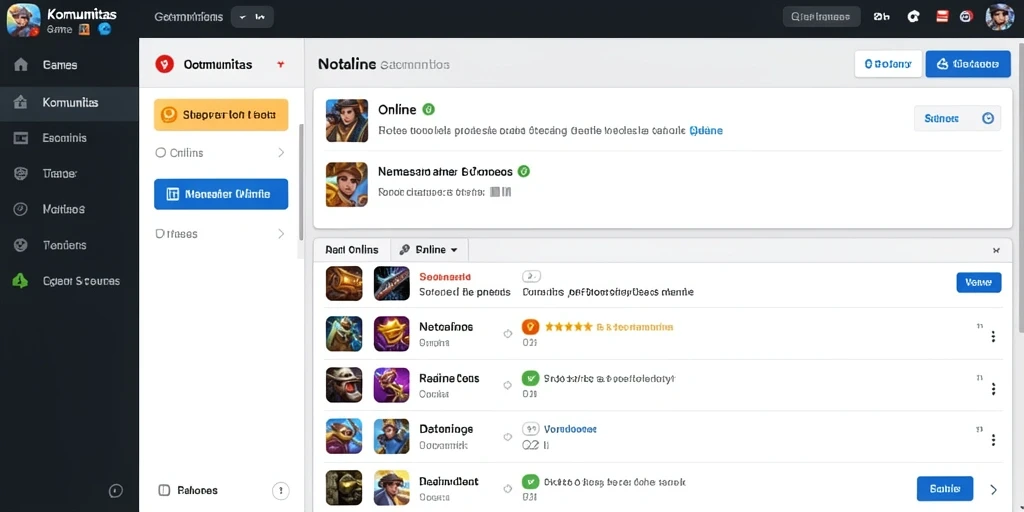Click the top bar search field
1024x512 pixels.
pos(822,17)
